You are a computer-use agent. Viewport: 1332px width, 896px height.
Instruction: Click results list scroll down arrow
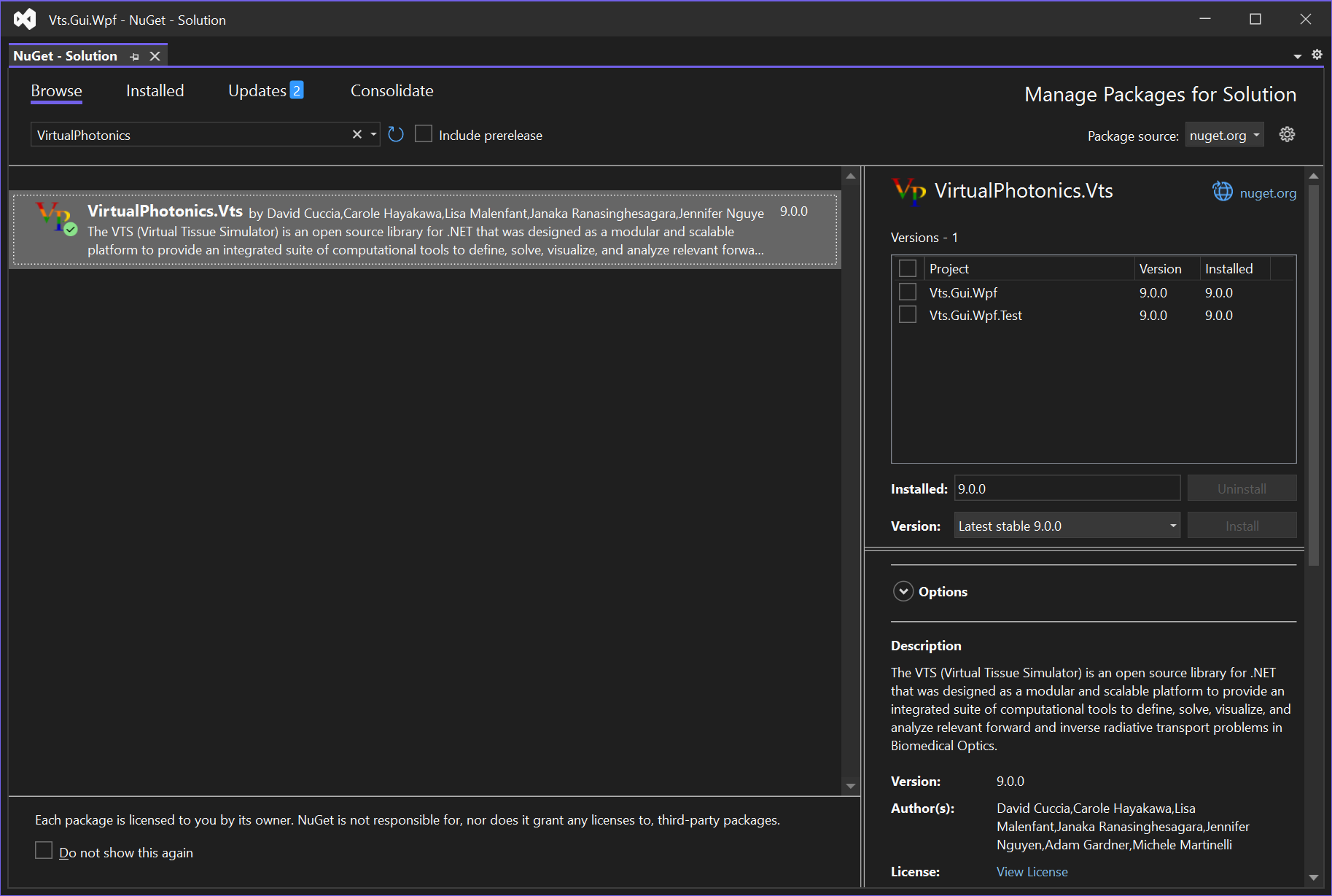click(850, 786)
